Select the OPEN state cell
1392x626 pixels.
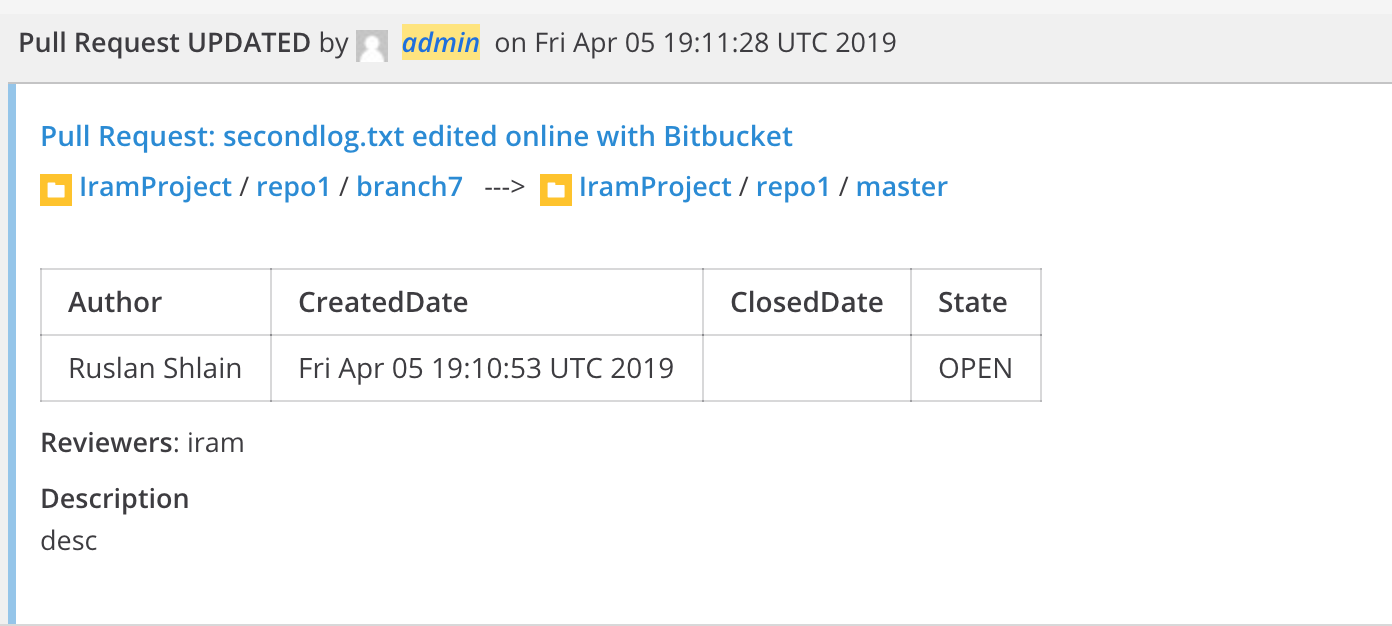(976, 368)
